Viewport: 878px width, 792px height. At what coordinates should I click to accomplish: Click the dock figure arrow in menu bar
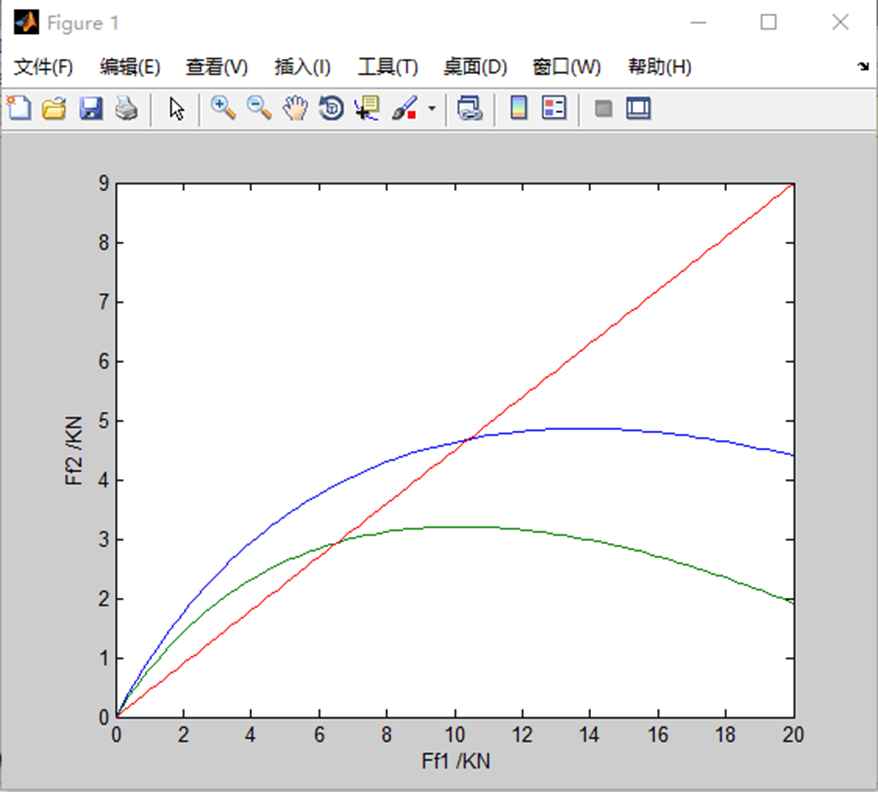click(863, 66)
